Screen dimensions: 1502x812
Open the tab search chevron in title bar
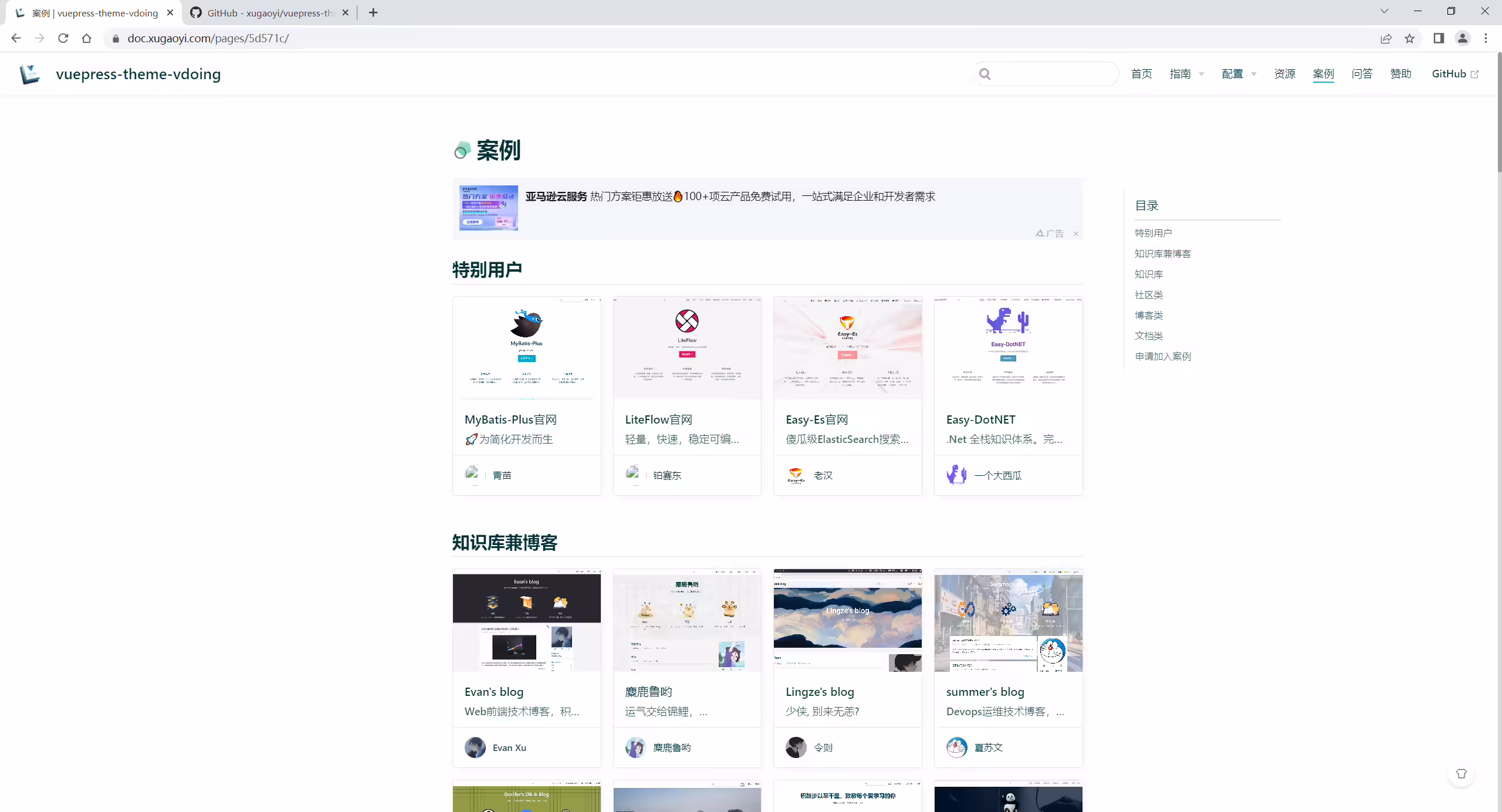pos(1384,11)
